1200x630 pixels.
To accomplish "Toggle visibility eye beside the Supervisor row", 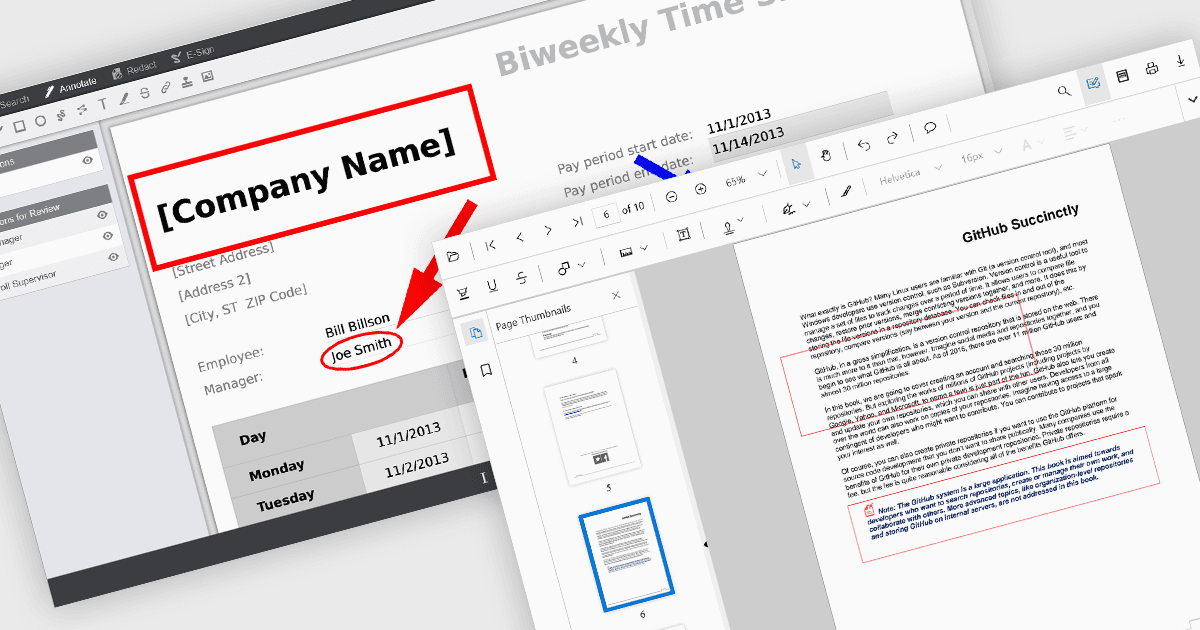I will tap(112, 257).
